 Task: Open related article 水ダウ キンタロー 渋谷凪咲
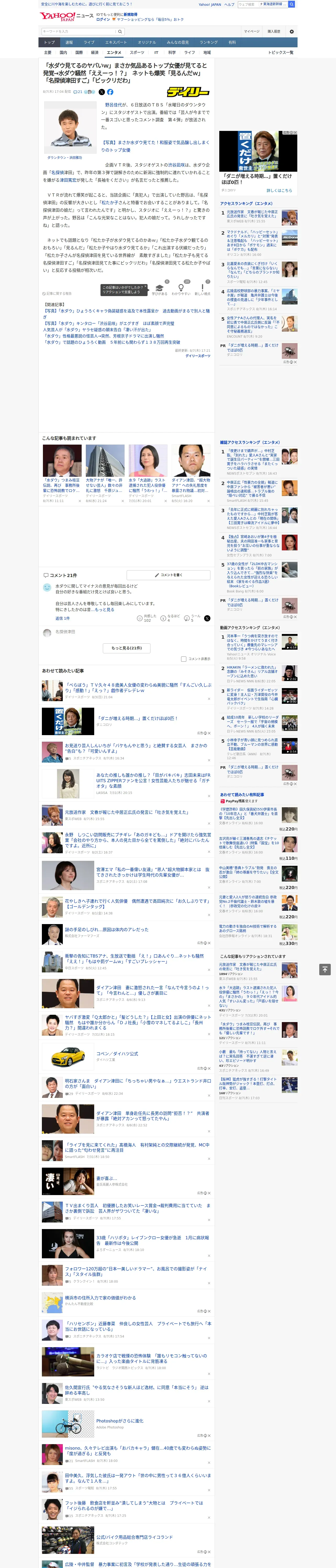109,324
